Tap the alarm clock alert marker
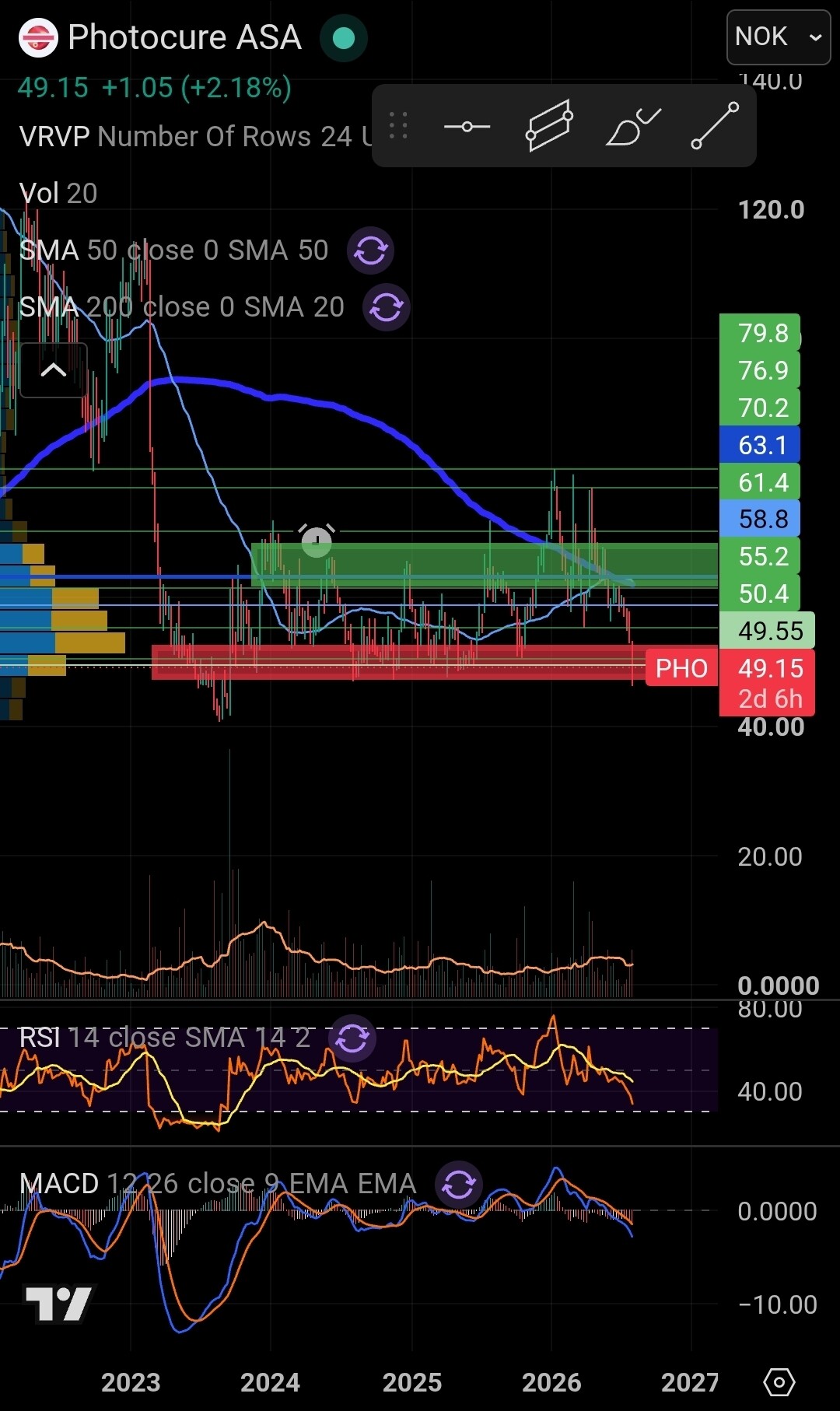Image resolution: width=840 pixels, height=1411 pixels. click(317, 540)
